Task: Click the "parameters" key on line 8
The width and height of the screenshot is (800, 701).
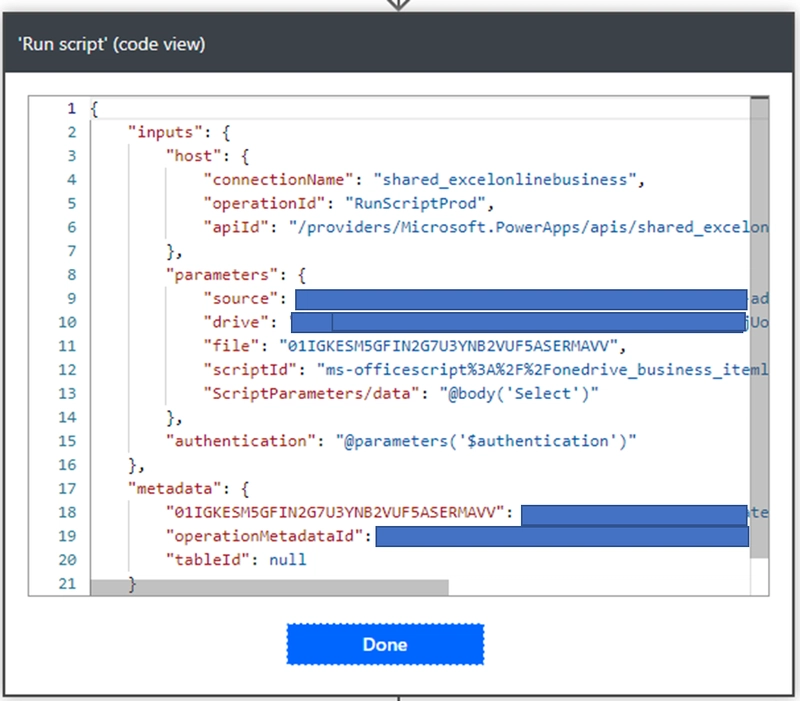Action: 212,274
